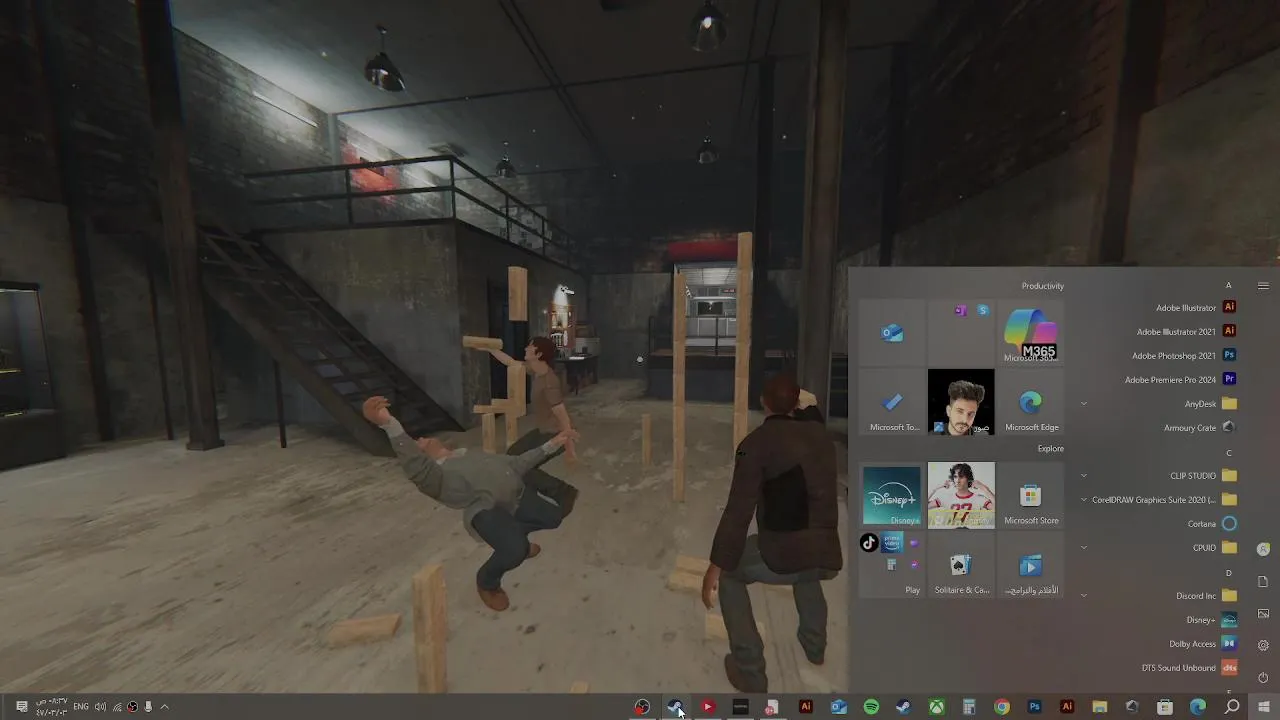Screen dimensions: 1280x720
Task: Open Outlook from the taskbar
Action: 838,707
